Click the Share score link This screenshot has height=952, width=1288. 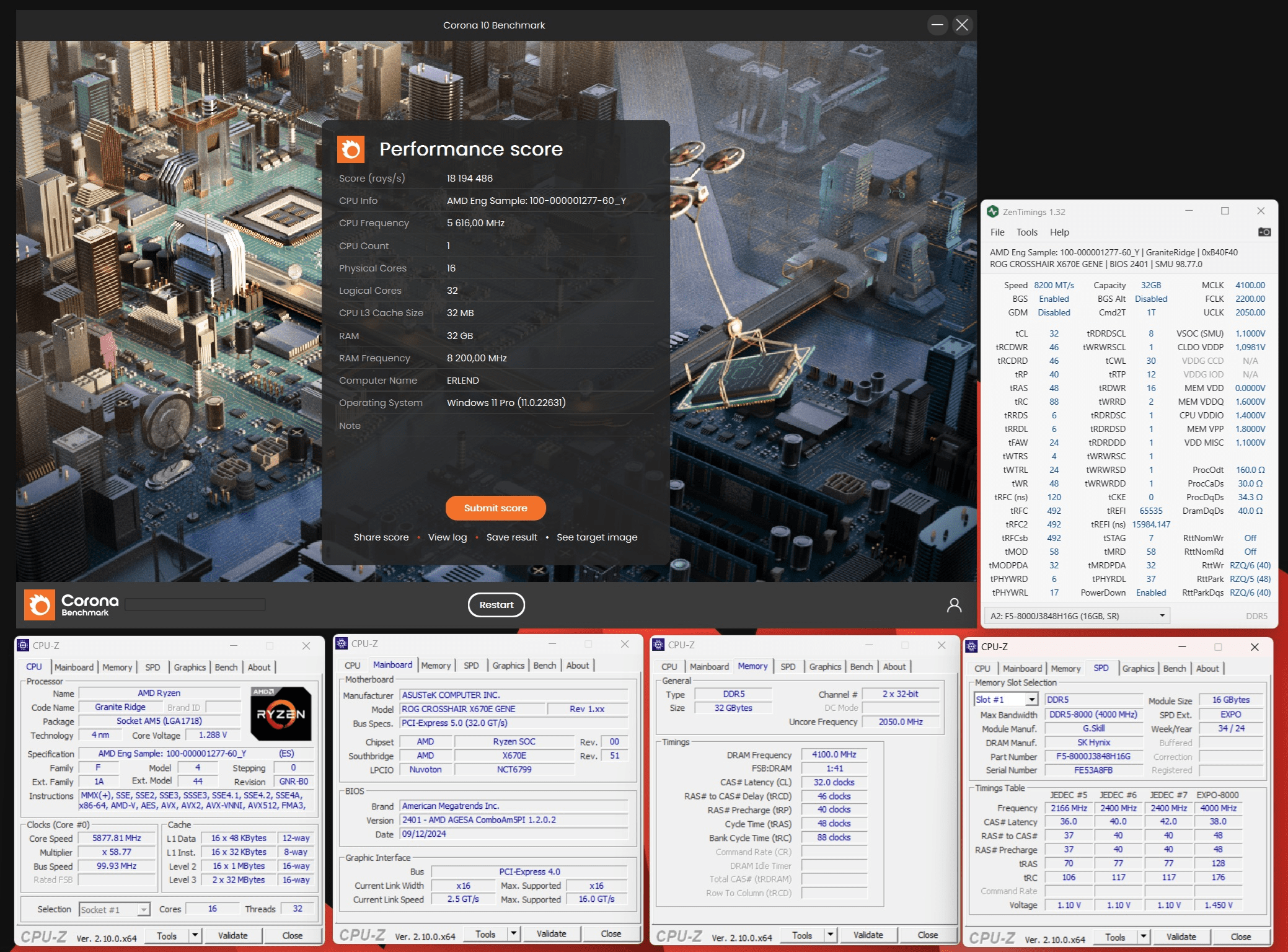coord(381,537)
